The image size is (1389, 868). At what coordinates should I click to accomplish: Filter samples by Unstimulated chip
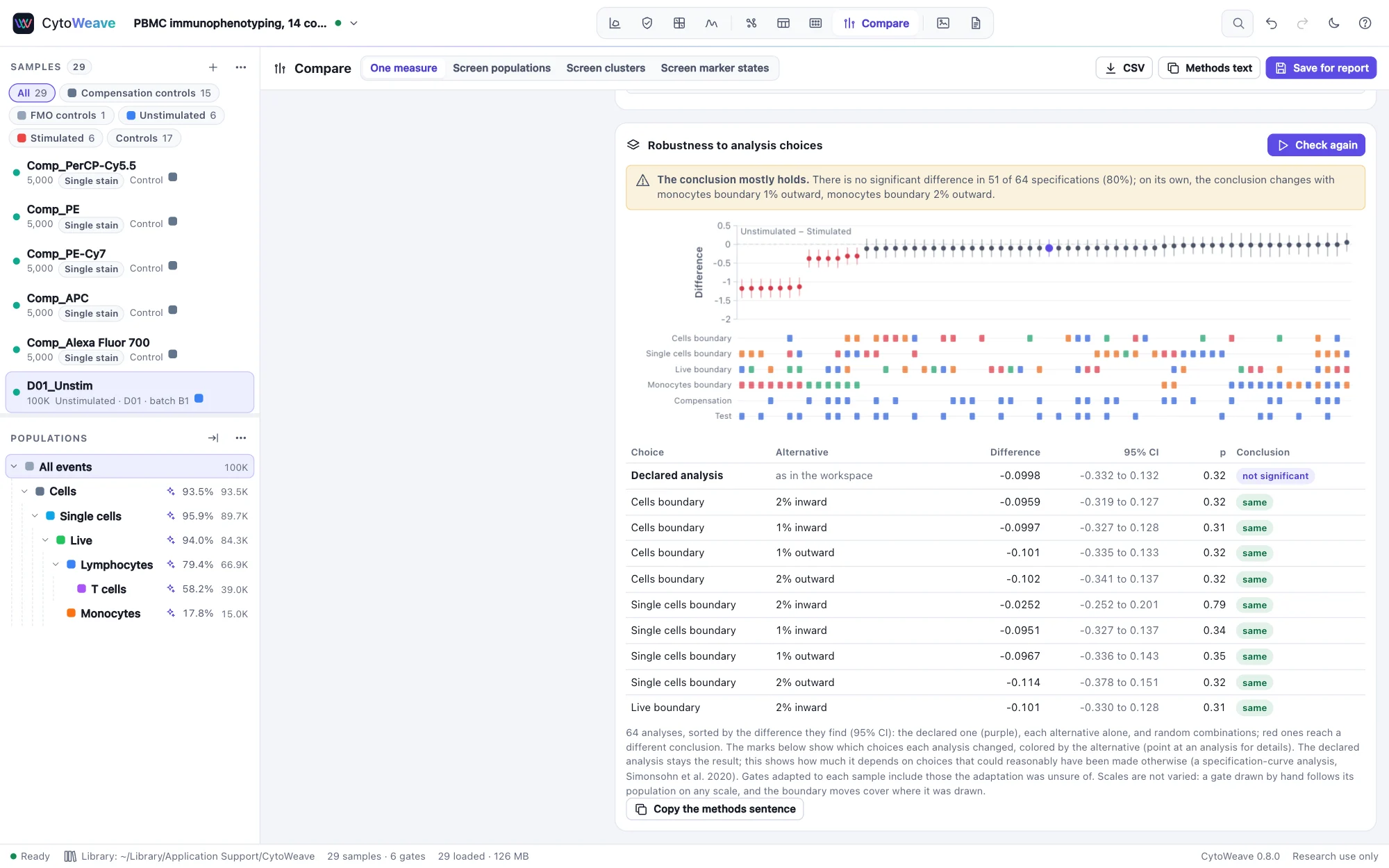click(x=171, y=115)
